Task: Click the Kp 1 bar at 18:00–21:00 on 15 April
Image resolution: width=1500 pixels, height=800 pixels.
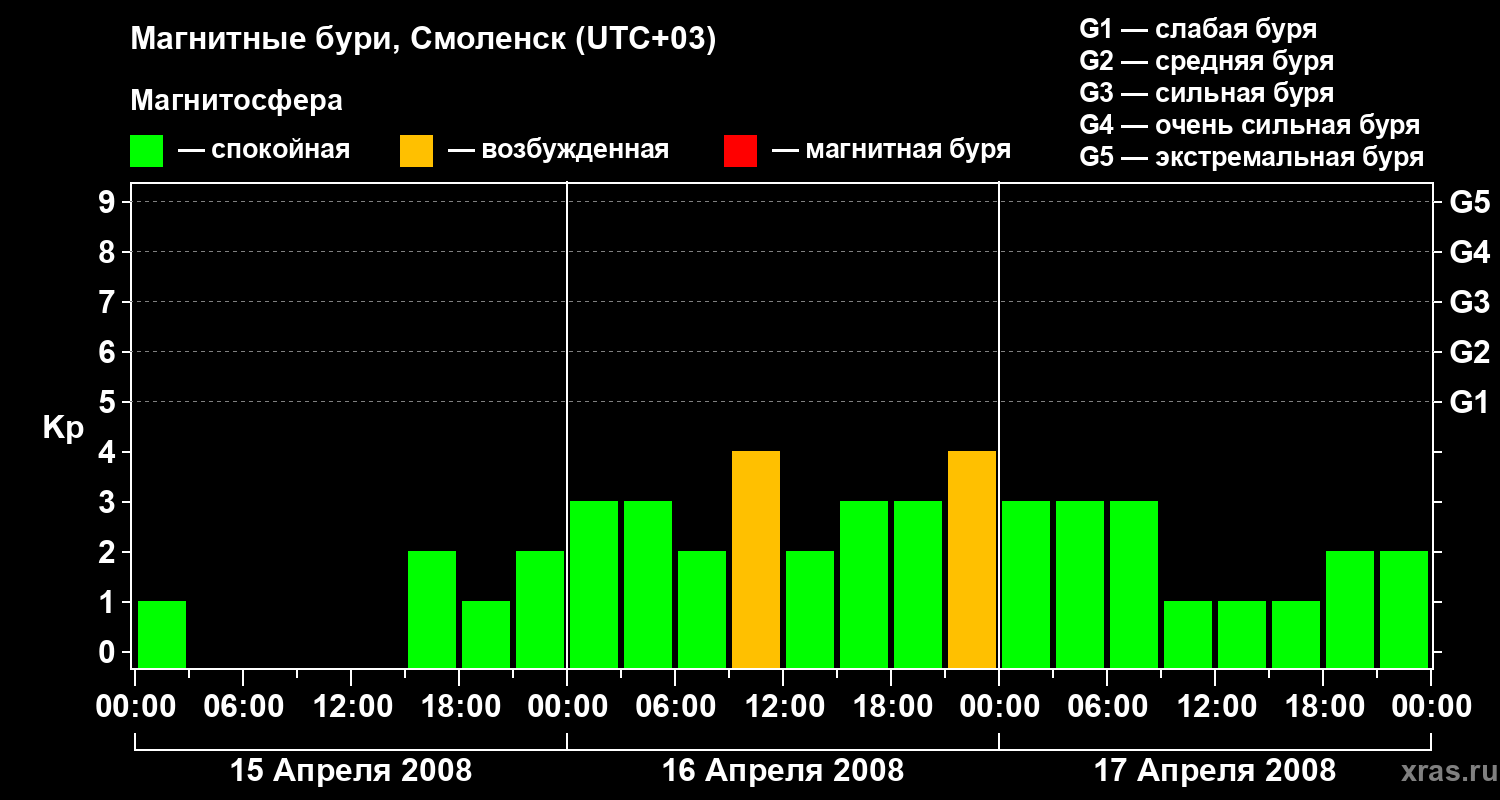Action: tap(486, 635)
